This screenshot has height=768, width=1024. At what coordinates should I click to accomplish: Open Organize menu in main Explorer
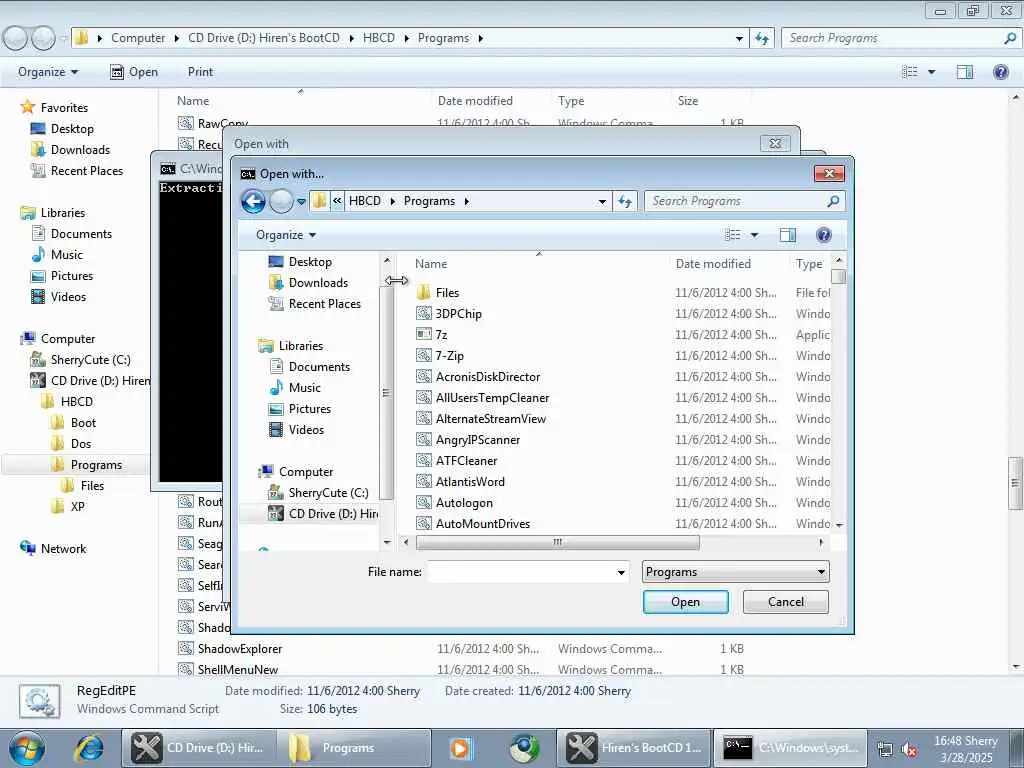click(x=48, y=72)
